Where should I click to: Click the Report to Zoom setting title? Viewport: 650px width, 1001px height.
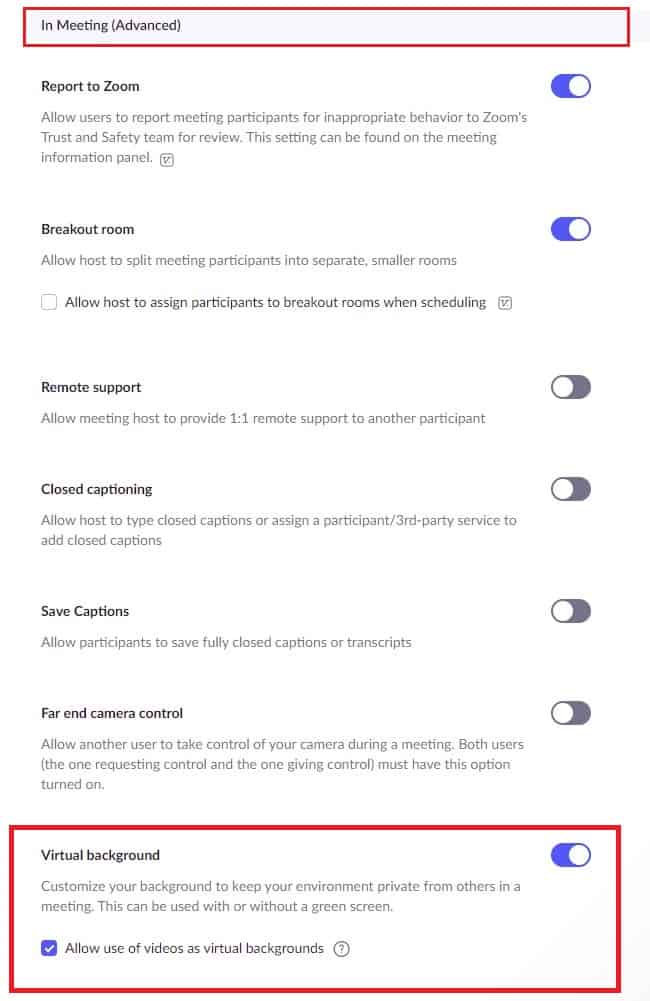click(x=90, y=86)
